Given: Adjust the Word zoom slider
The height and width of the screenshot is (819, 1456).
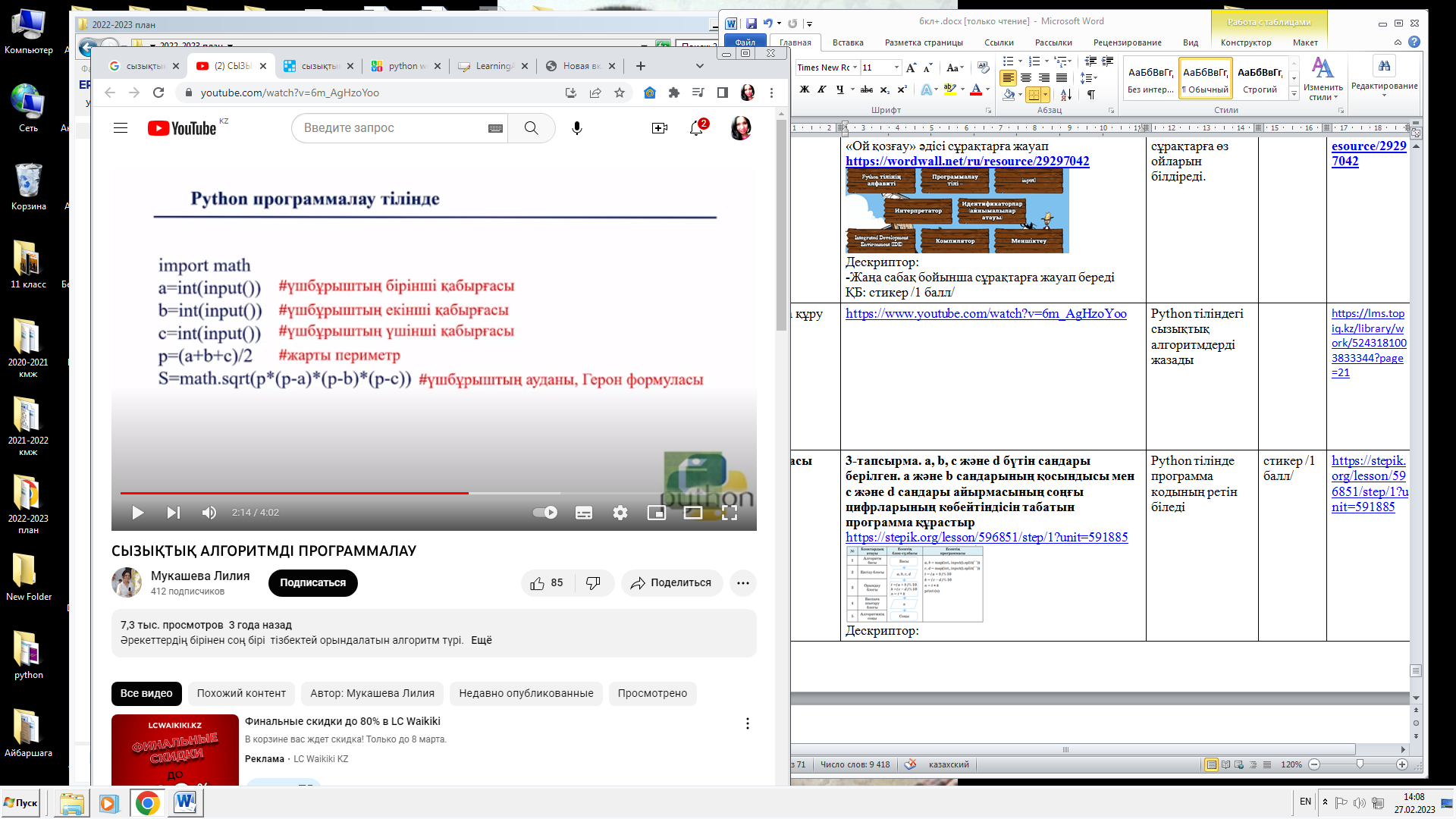Looking at the screenshot, I should (1359, 764).
